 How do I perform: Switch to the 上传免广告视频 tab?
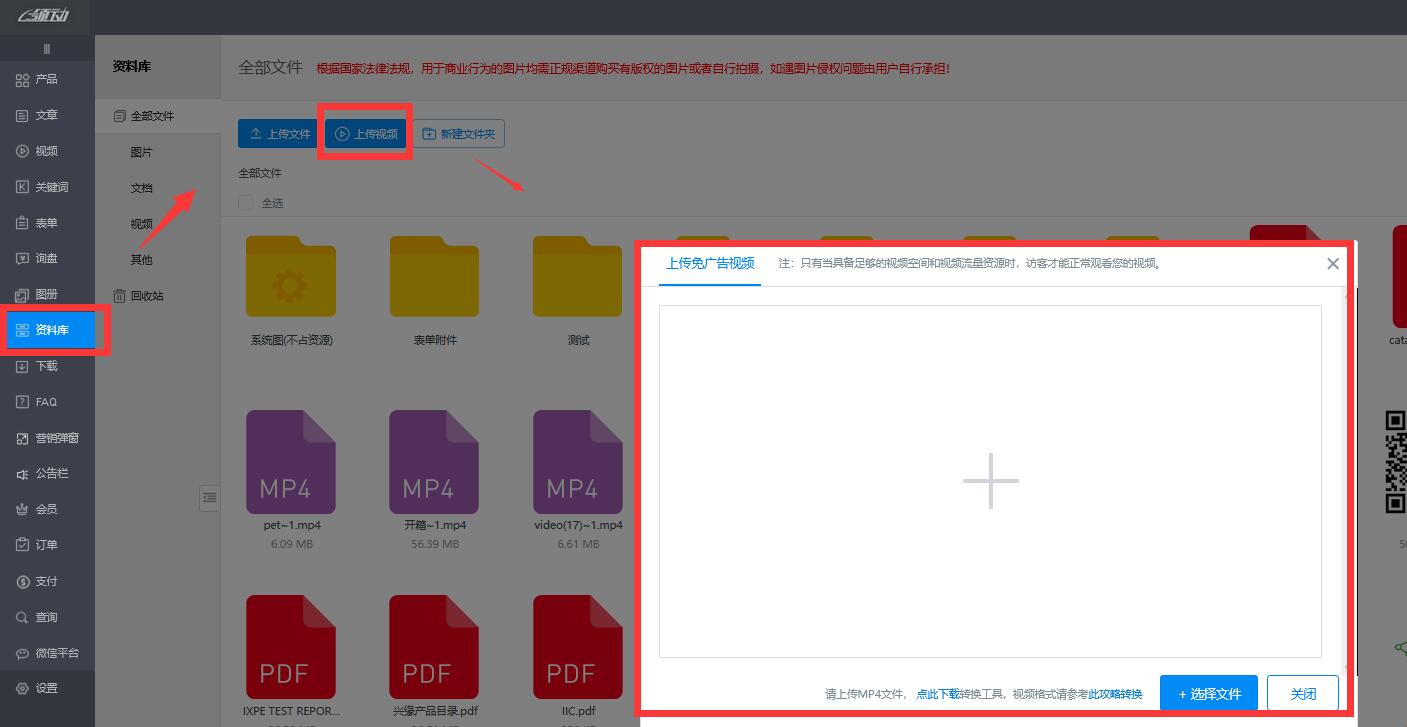point(709,263)
